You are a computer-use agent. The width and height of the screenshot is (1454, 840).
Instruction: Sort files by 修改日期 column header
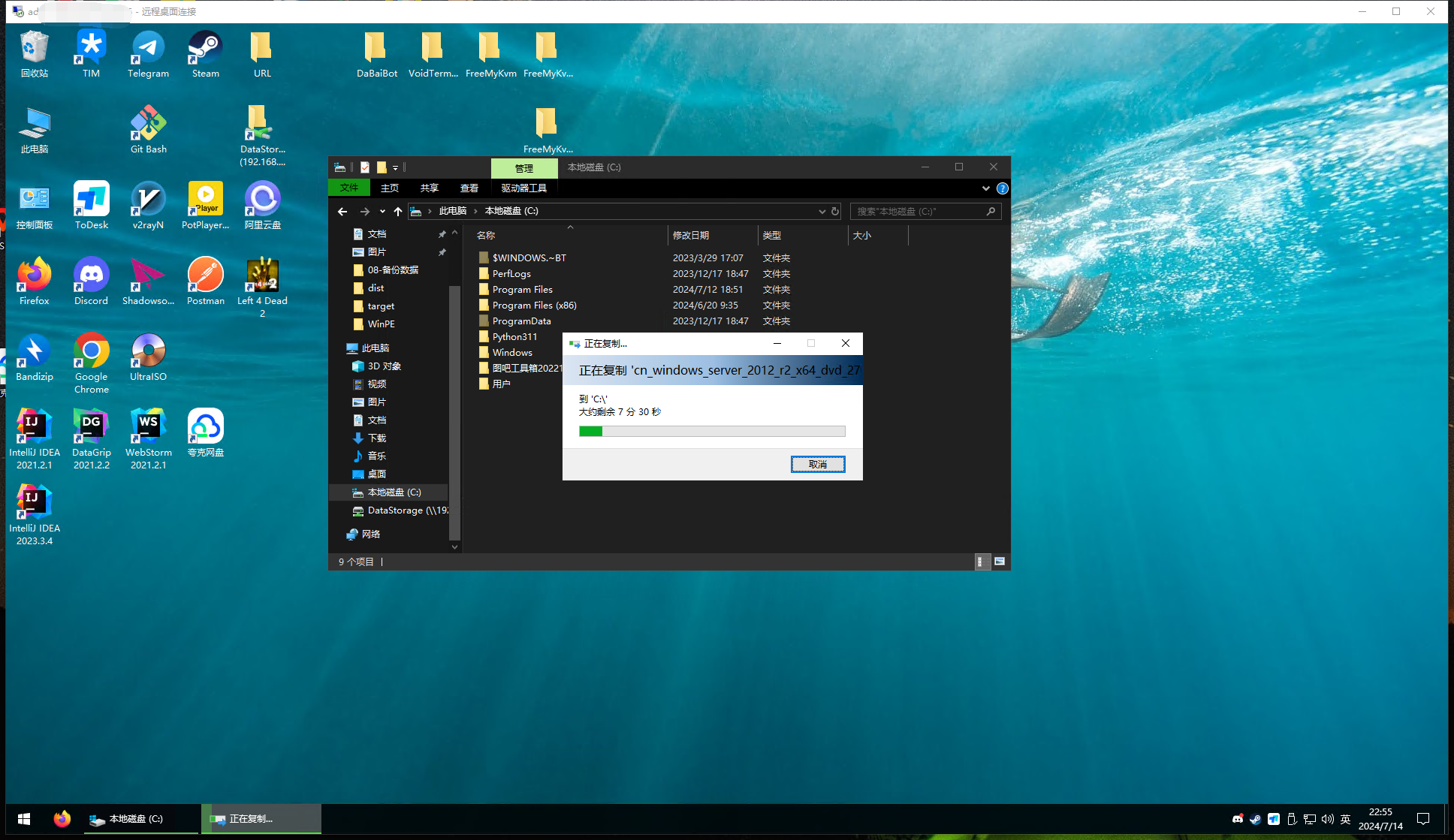coord(713,235)
